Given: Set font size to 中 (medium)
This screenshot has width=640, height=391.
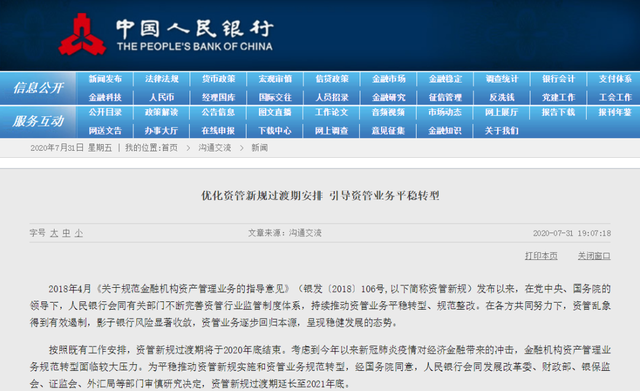Looking at the screenshot, I should click(x=66, y=233).
